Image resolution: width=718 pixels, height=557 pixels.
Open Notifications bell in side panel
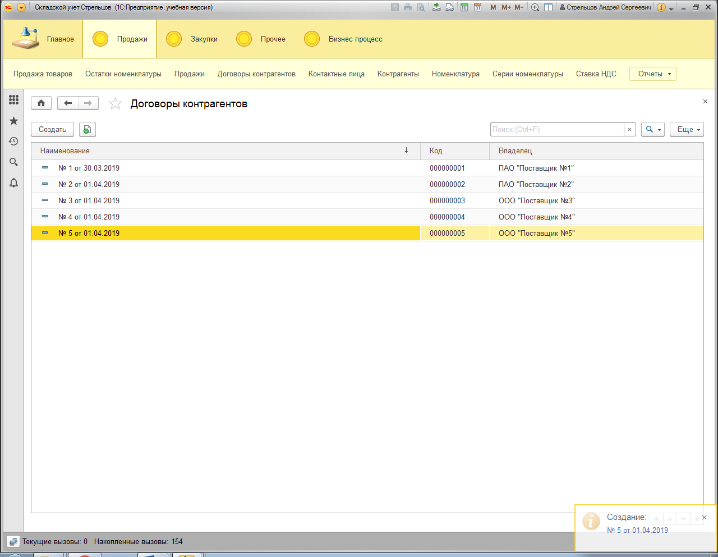(14, 183)
